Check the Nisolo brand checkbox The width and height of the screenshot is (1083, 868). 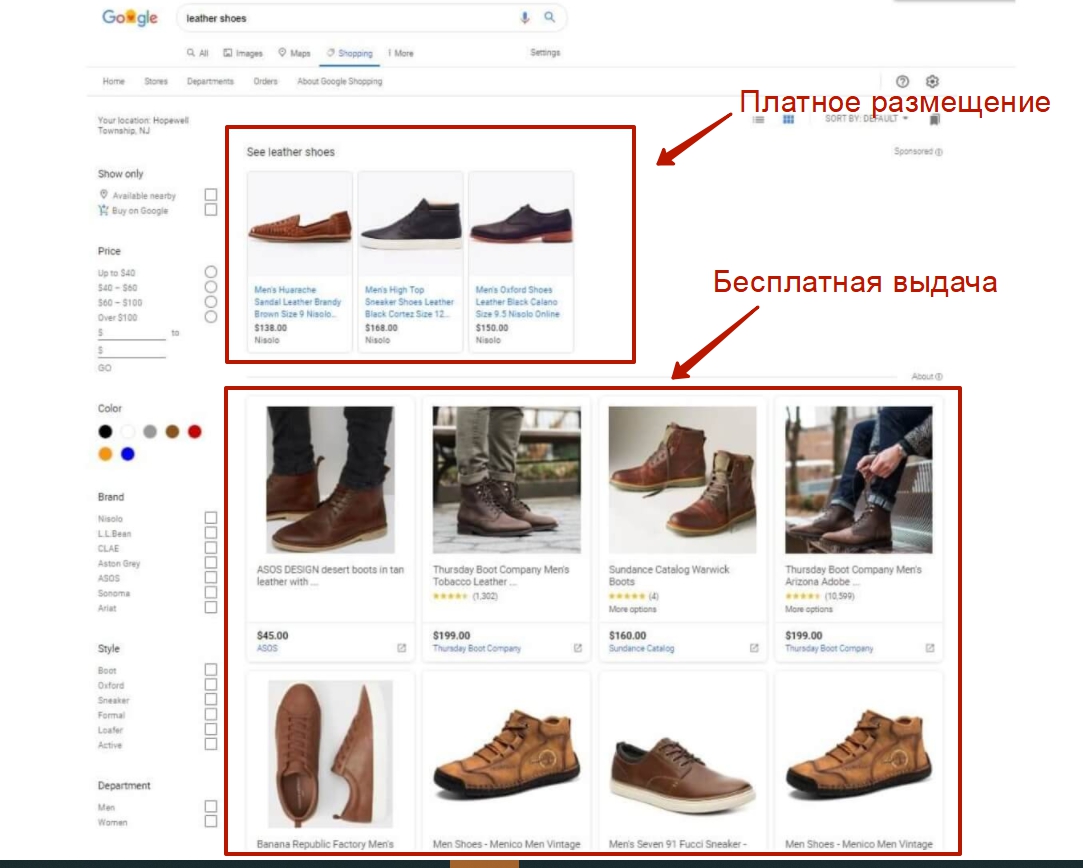[x=211, y=518]
